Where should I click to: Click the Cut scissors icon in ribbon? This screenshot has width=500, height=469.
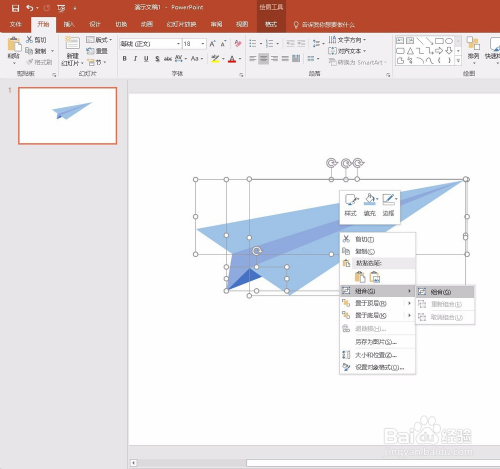point(29,40)
